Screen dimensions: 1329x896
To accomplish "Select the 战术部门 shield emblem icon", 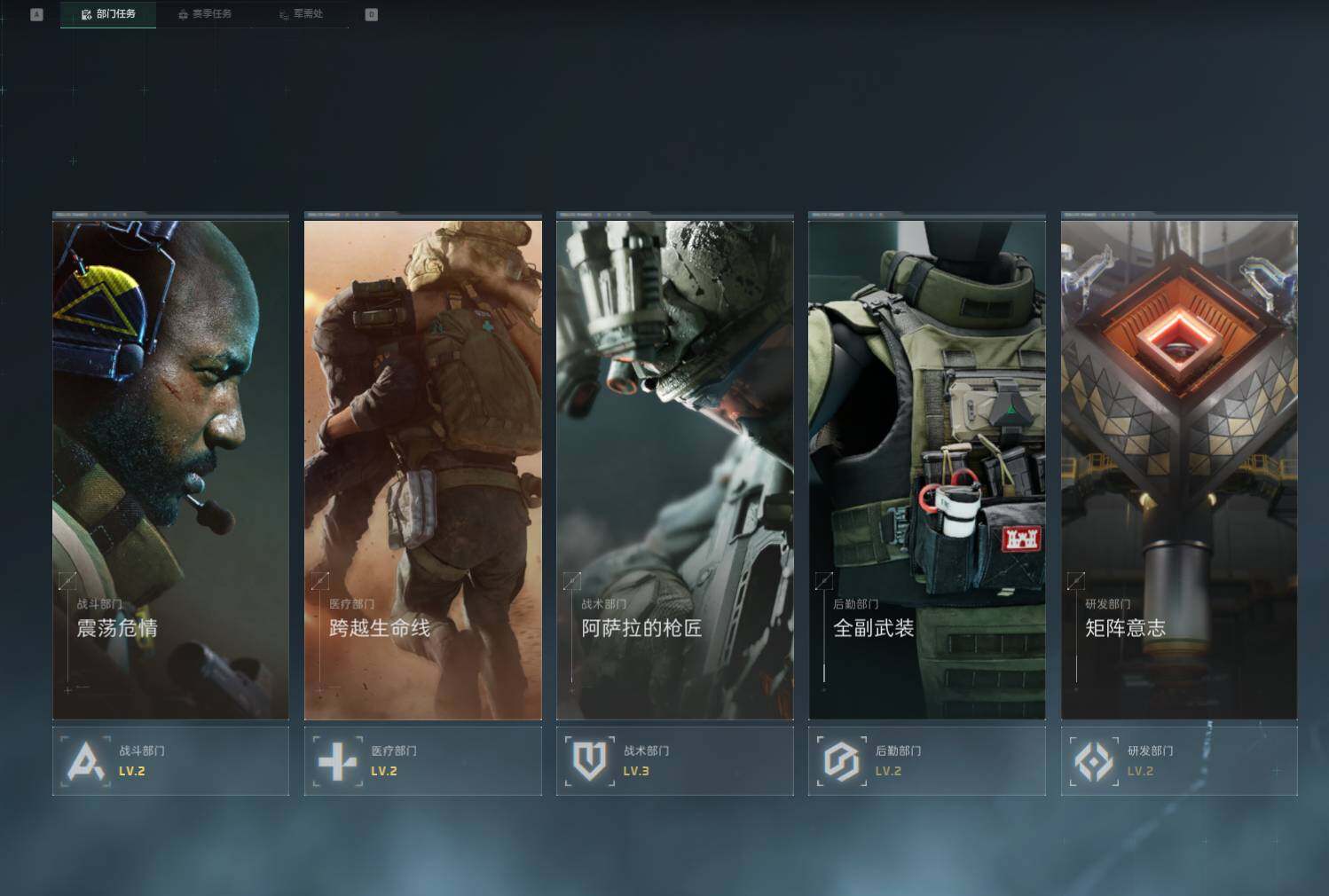I will point(589,761).
